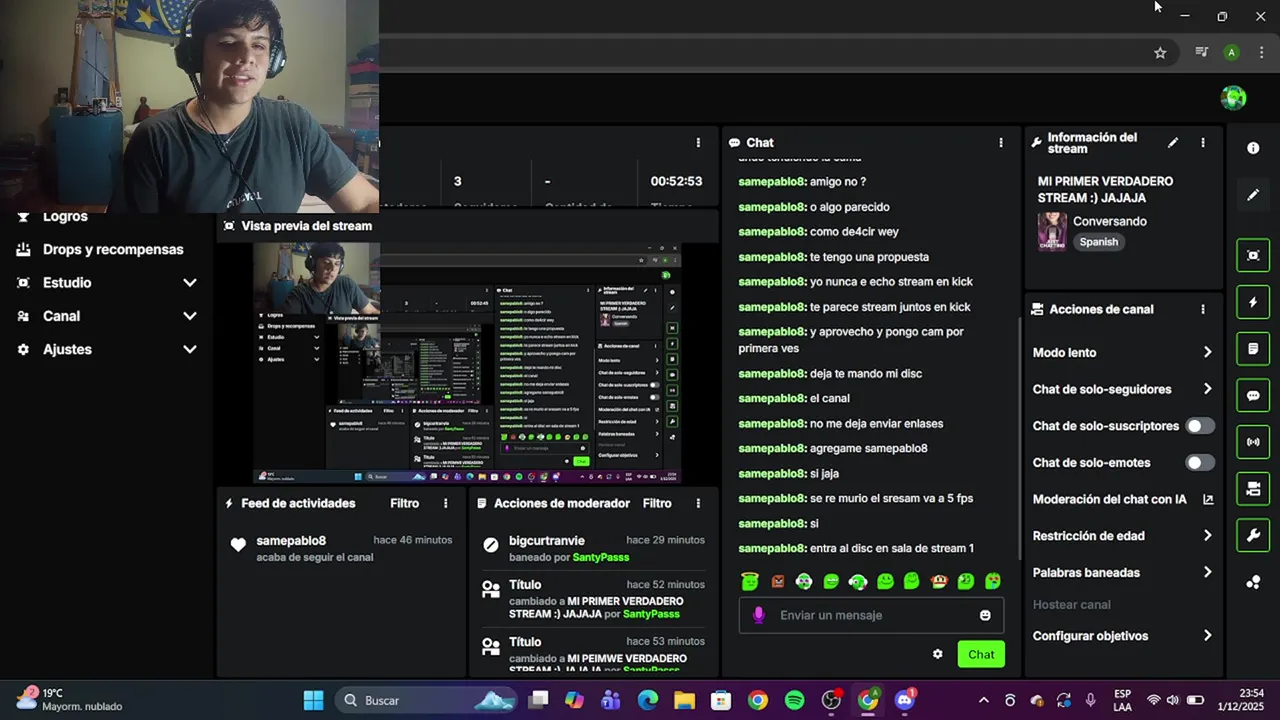1280x720 pixels.
Task: Expand the Canal sidebar section chevron
Action: click(190, 316)
